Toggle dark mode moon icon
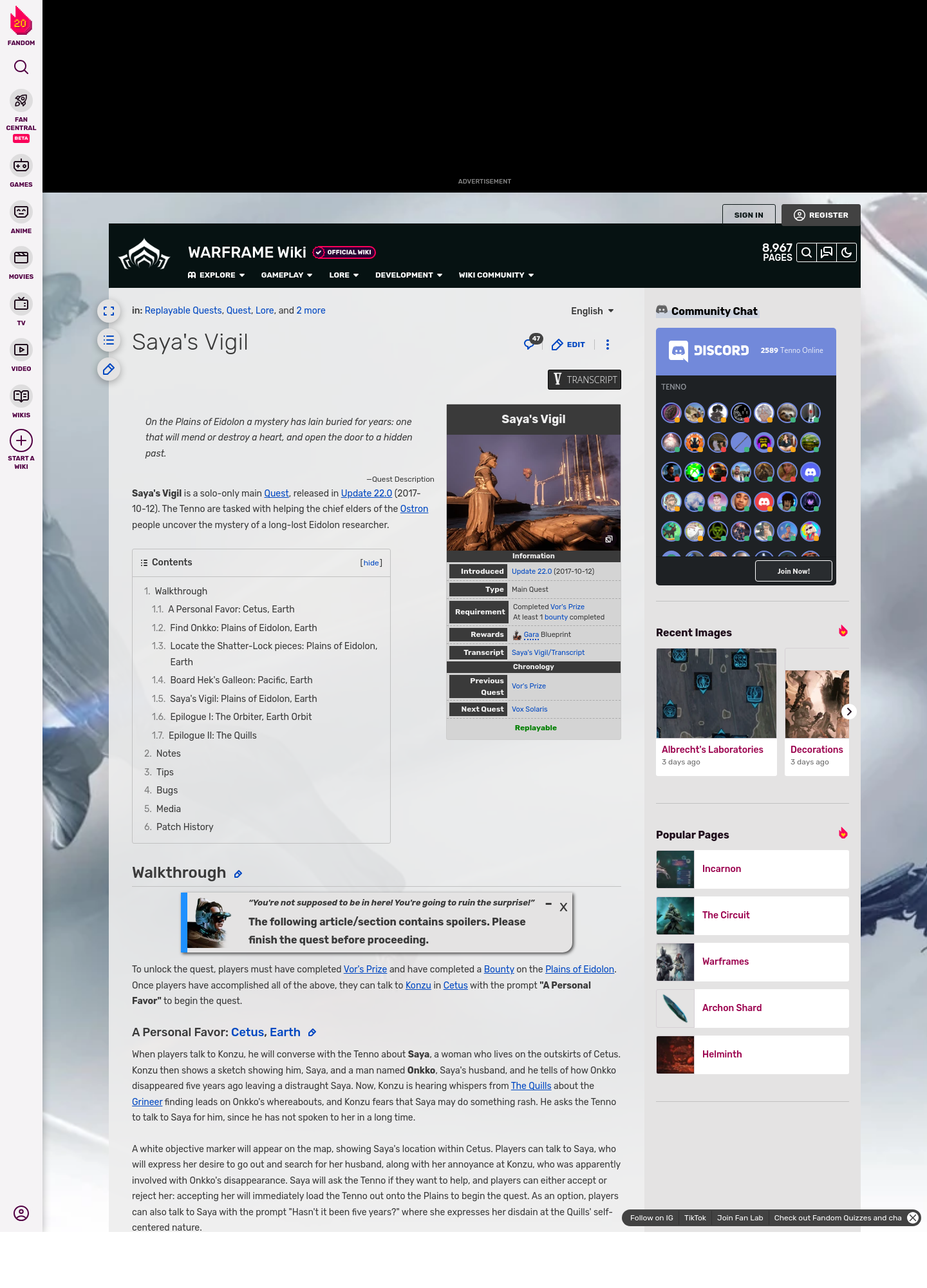The width and height of the screenshot is (927, 1288). [847, 252]
